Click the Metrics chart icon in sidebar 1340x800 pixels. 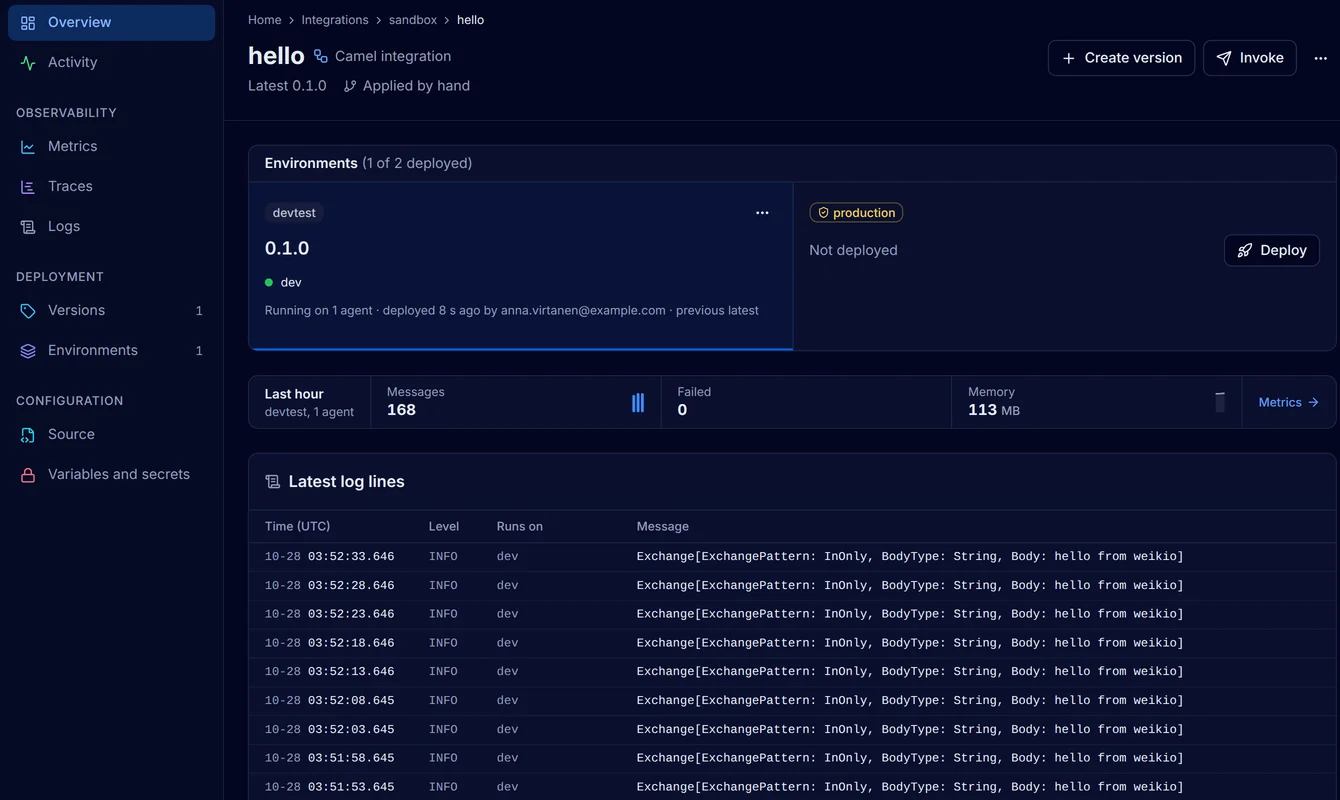pos(28,146)
